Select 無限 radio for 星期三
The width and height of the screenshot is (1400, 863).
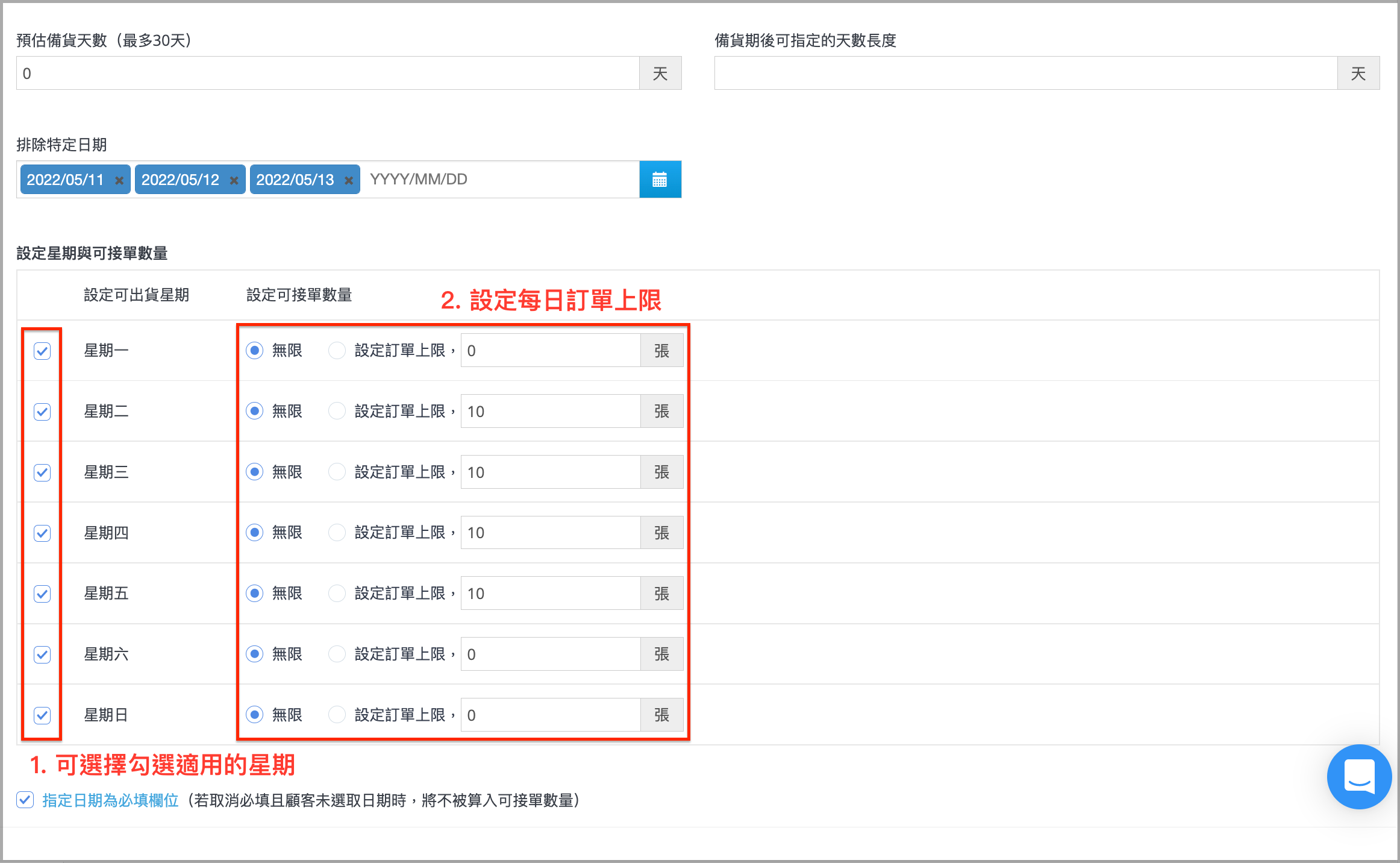point(255,472)
